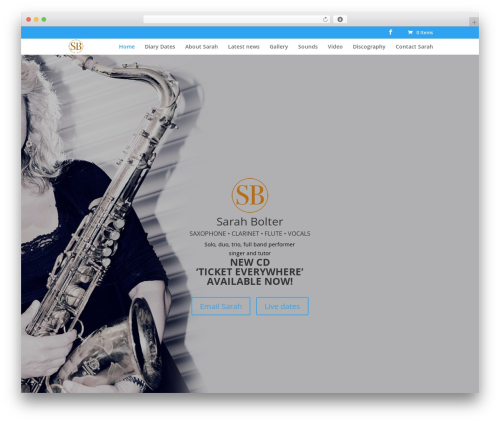Open the About Sarah page
Viewport: 500px width, 423px height.
[x=201, y=47]
